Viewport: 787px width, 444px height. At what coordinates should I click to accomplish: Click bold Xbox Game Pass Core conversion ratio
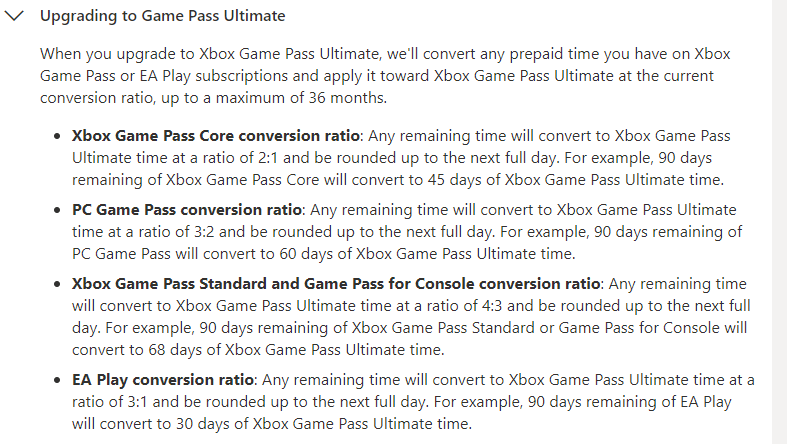pos(216,136)
